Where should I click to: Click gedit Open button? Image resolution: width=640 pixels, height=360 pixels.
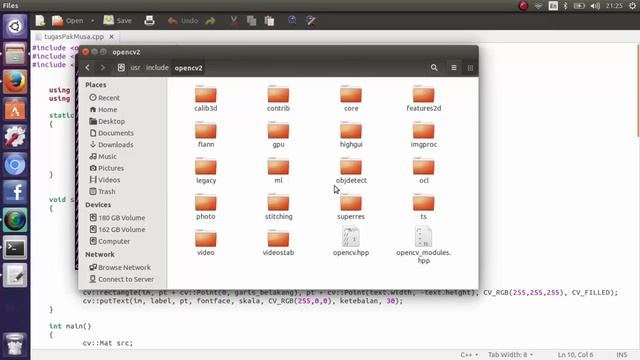68,20
